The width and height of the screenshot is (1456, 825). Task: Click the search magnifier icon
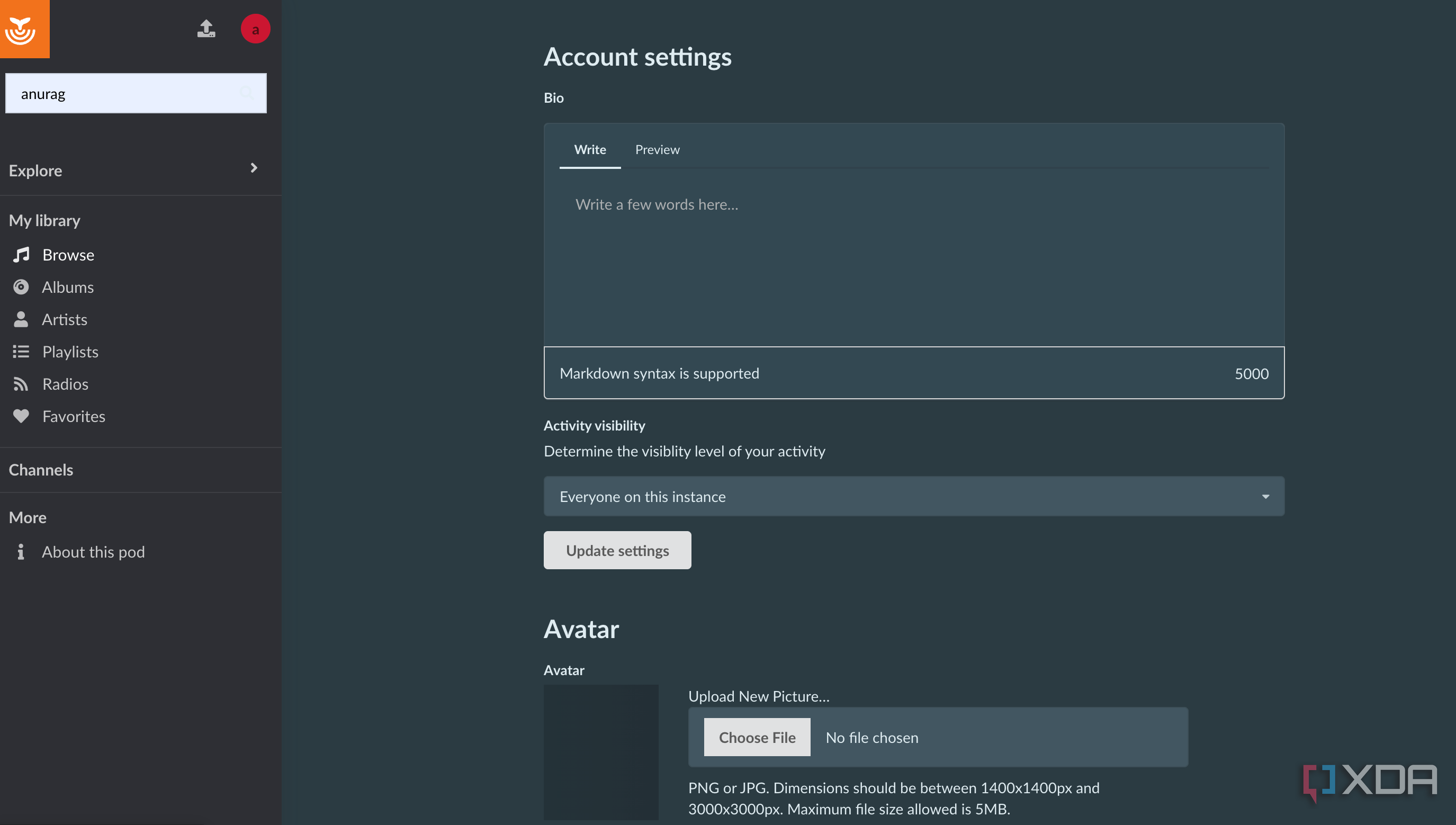tap(246, 93)
